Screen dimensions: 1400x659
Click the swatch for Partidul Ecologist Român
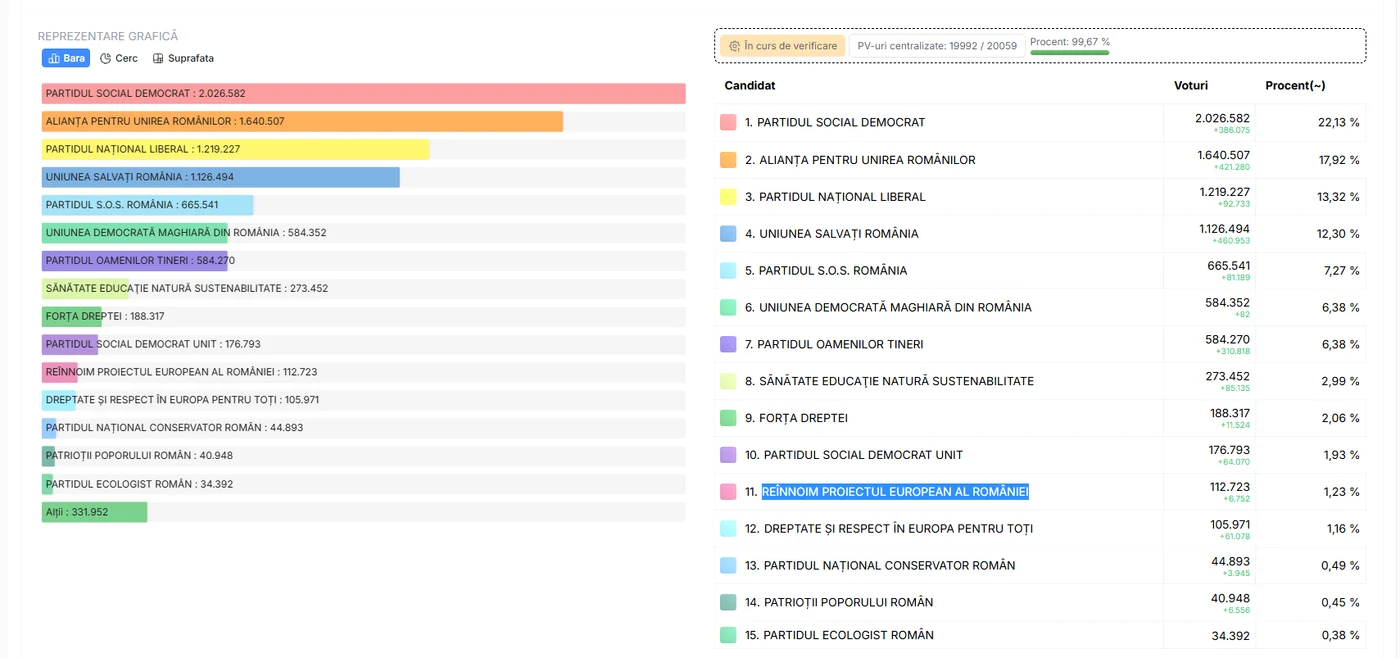(728, 635)
